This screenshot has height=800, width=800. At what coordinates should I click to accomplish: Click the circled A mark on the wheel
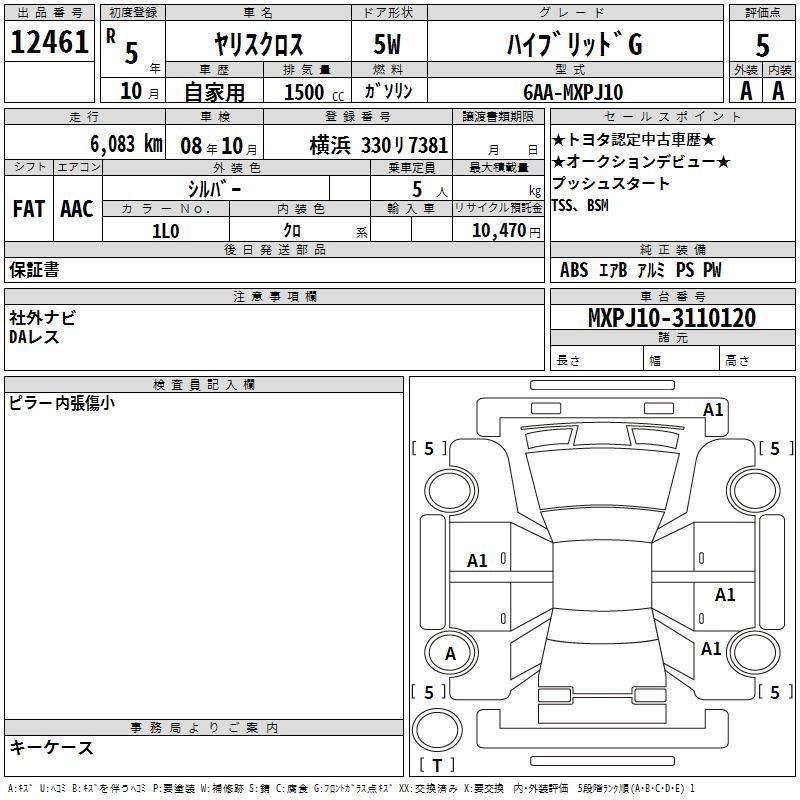(x=450, y=654)
